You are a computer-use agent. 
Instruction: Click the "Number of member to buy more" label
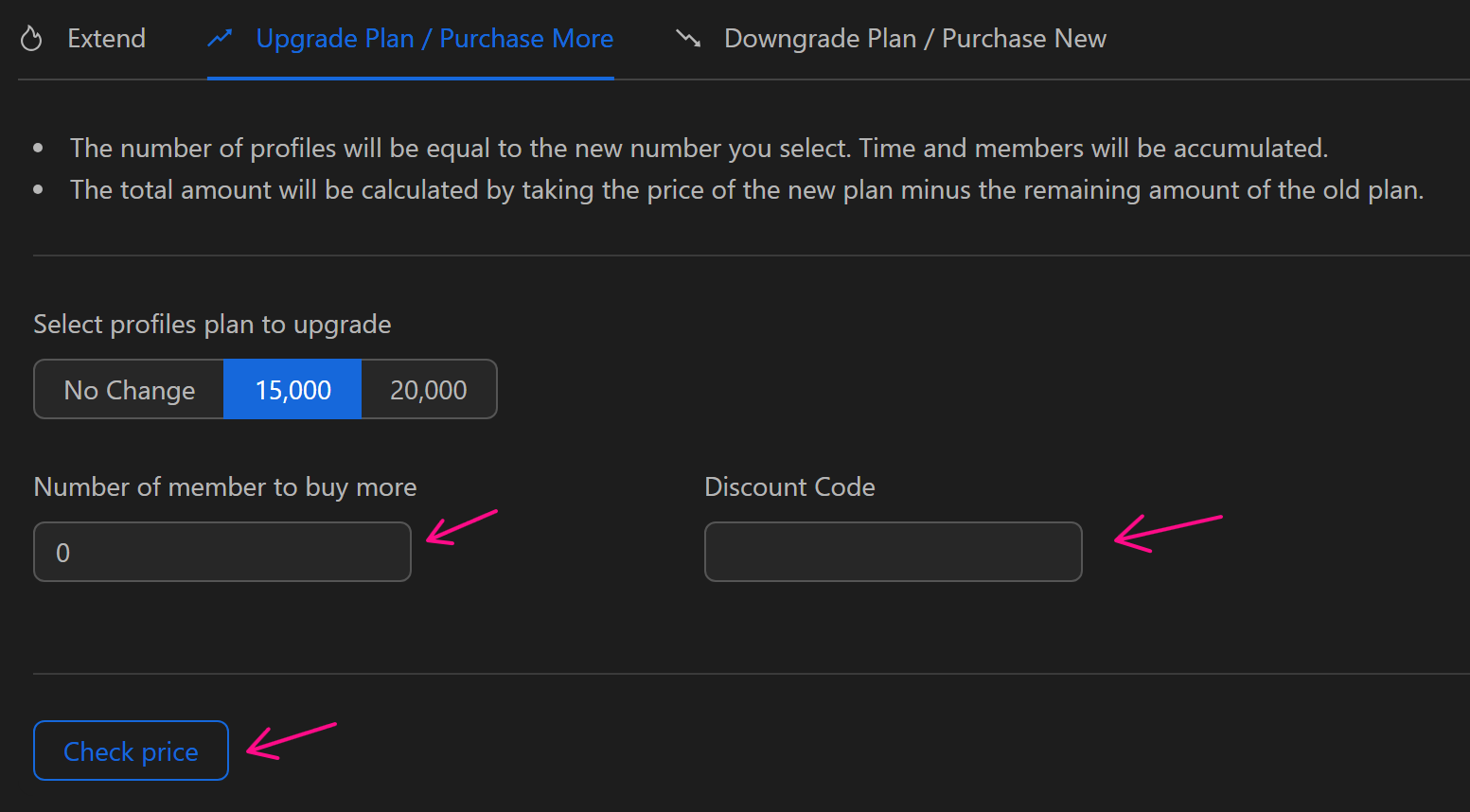(225, 487)
